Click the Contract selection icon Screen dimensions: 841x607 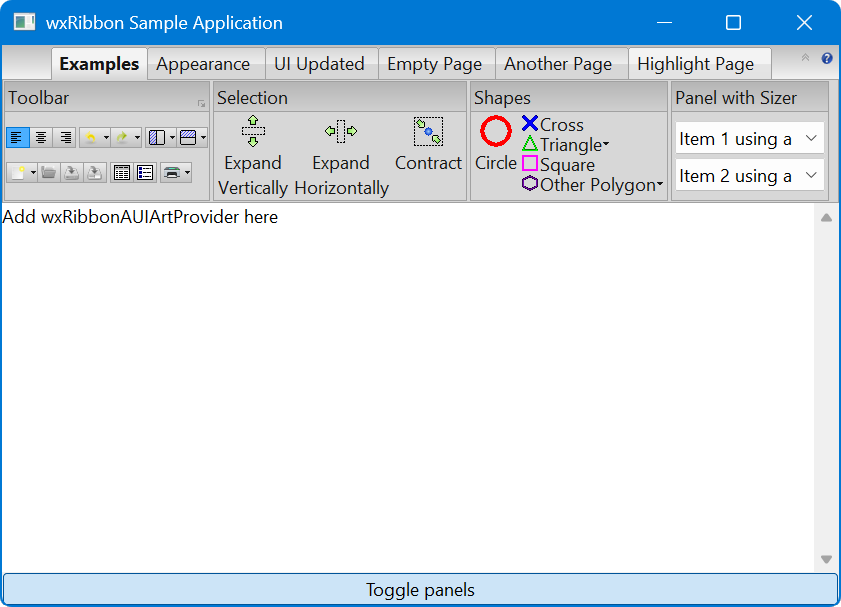(428, 132)
